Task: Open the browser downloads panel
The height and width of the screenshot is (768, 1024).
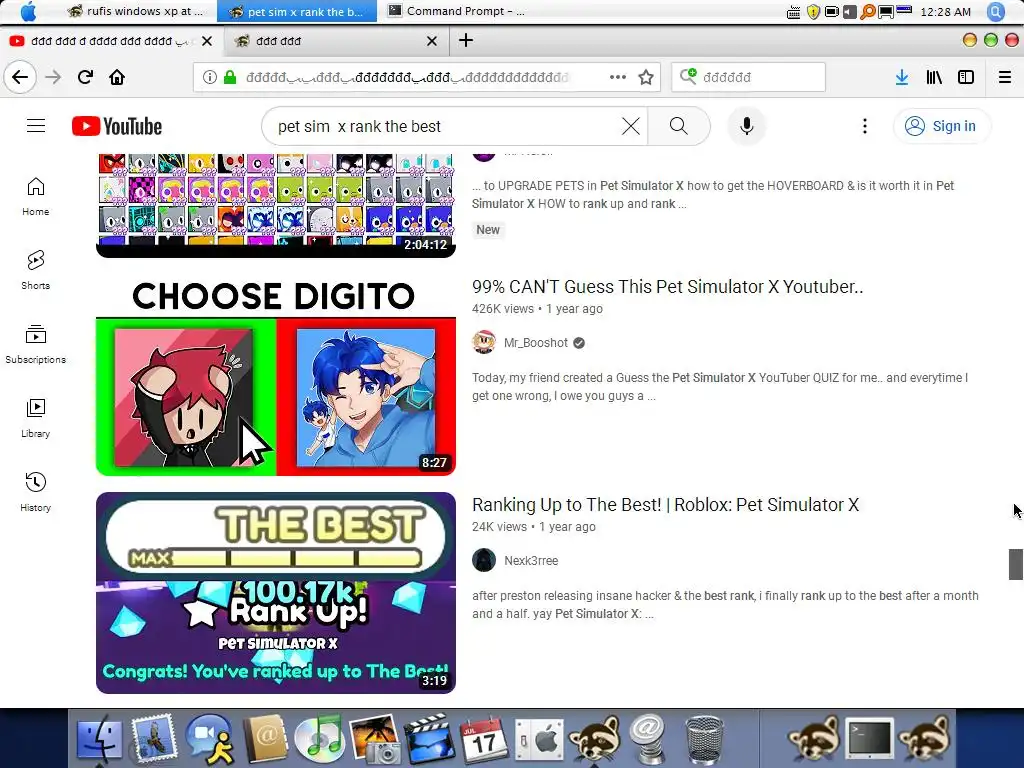Action: 902,77
